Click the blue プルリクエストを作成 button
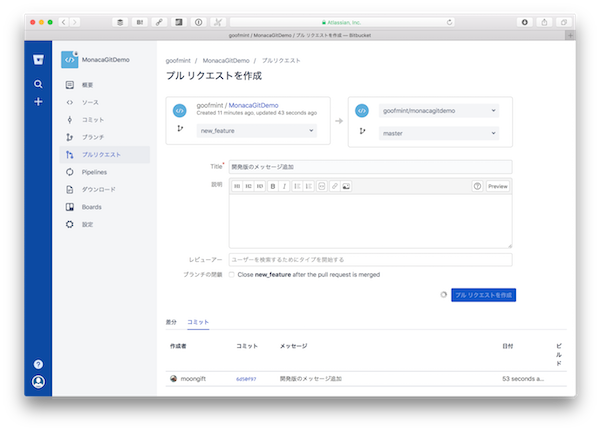The width and height of the screenshot is (600, 431). [483, 295]
